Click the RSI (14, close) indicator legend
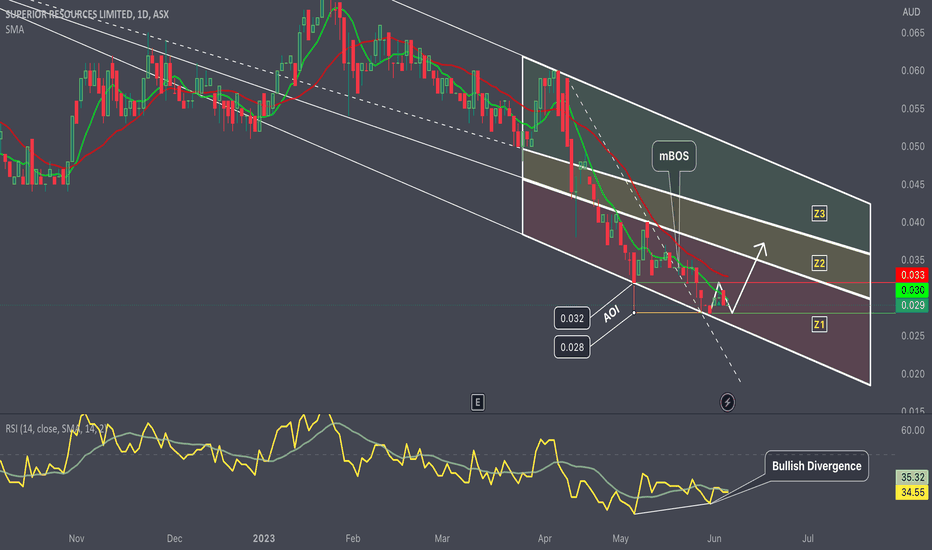Image resolution: width=932 pixels, height=550 pixels. [x=56, y=429]
